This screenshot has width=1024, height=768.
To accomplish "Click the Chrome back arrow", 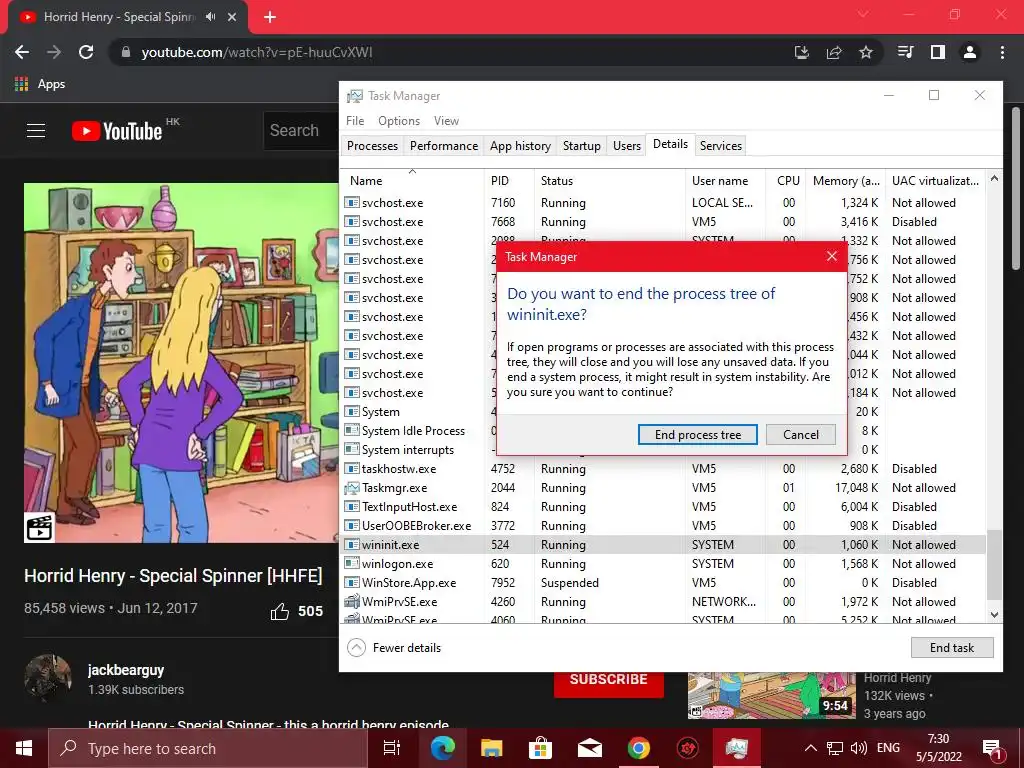I will 22,52.
